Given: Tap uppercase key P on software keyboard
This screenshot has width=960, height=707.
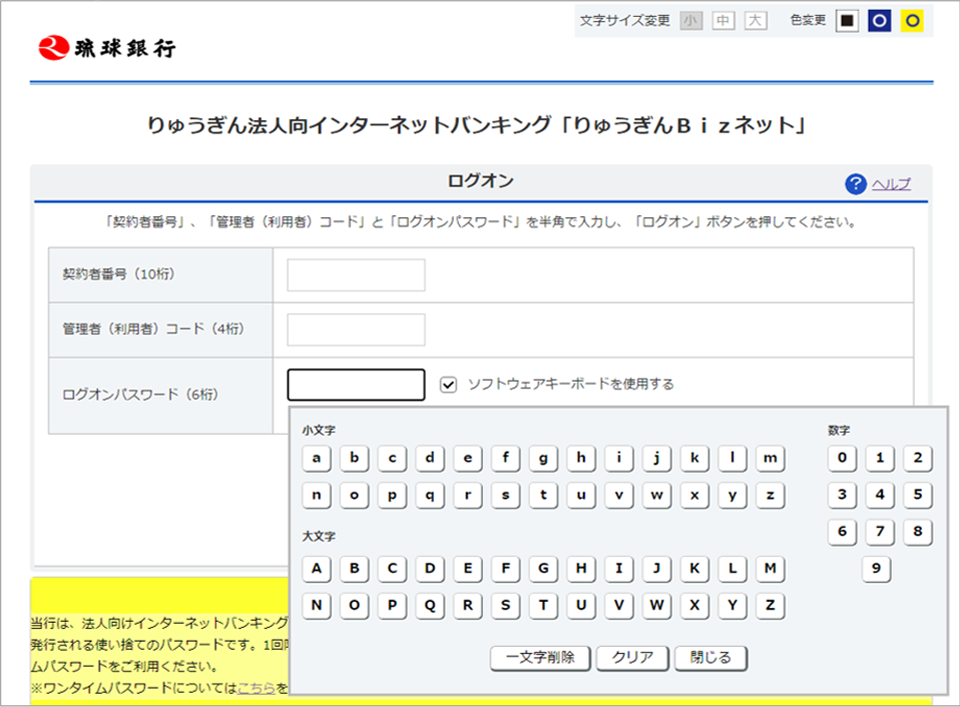Looking at the screenshot, I should (x=392, y=606).
